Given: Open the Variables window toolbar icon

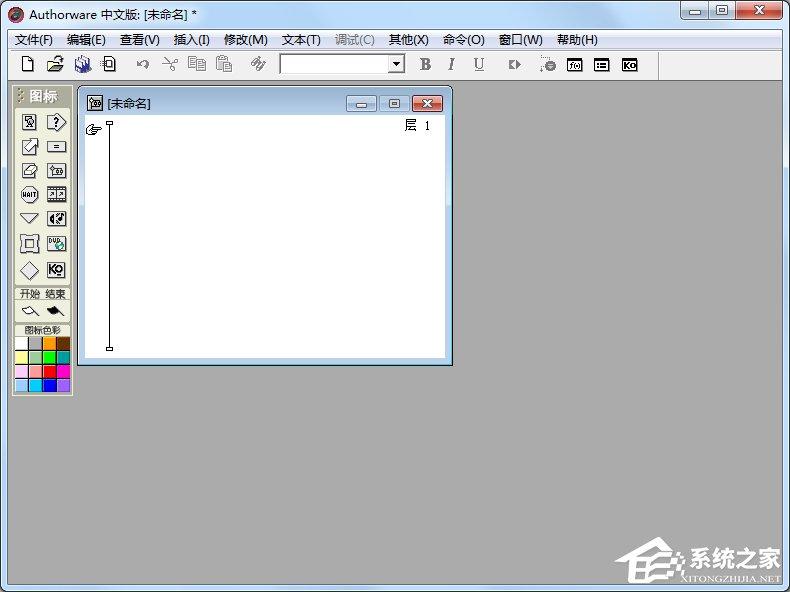Looking at the screenshot, I should point(602,65).
